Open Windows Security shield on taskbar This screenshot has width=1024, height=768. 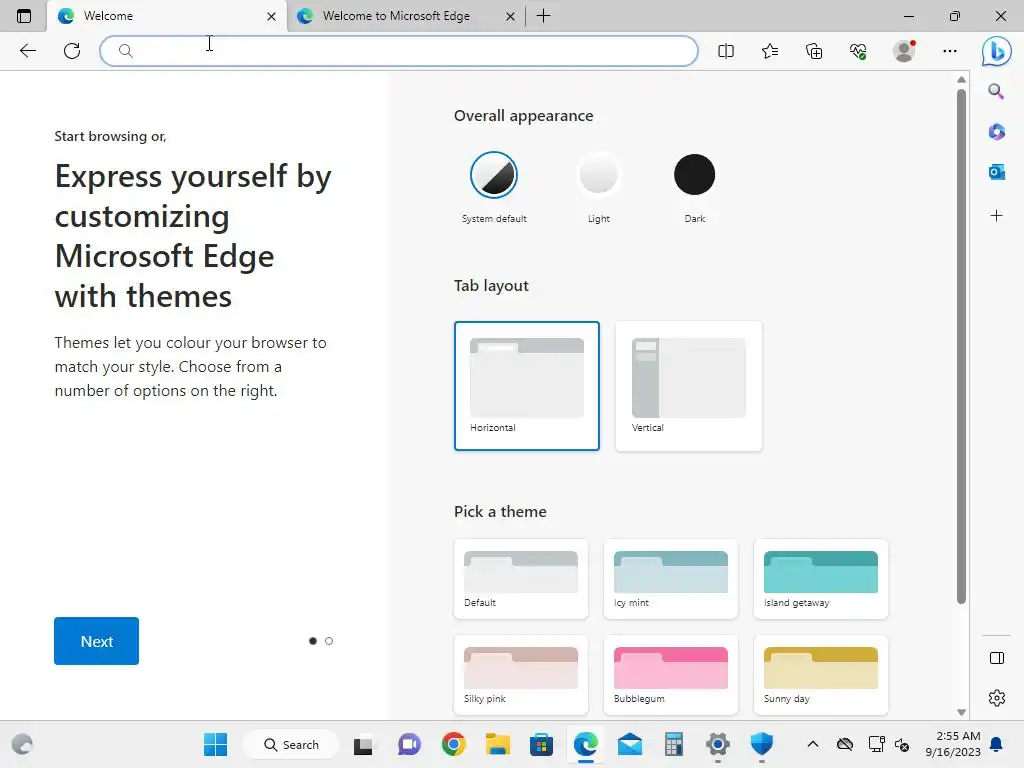(x=761, y=744)
